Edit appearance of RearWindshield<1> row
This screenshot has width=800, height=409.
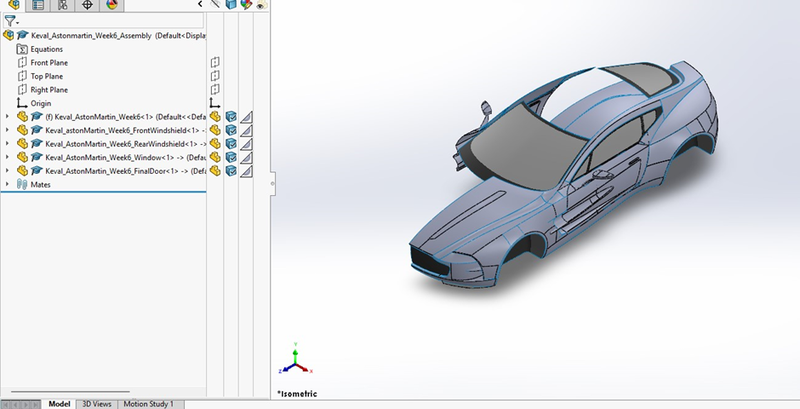click(x=246, y=144)
